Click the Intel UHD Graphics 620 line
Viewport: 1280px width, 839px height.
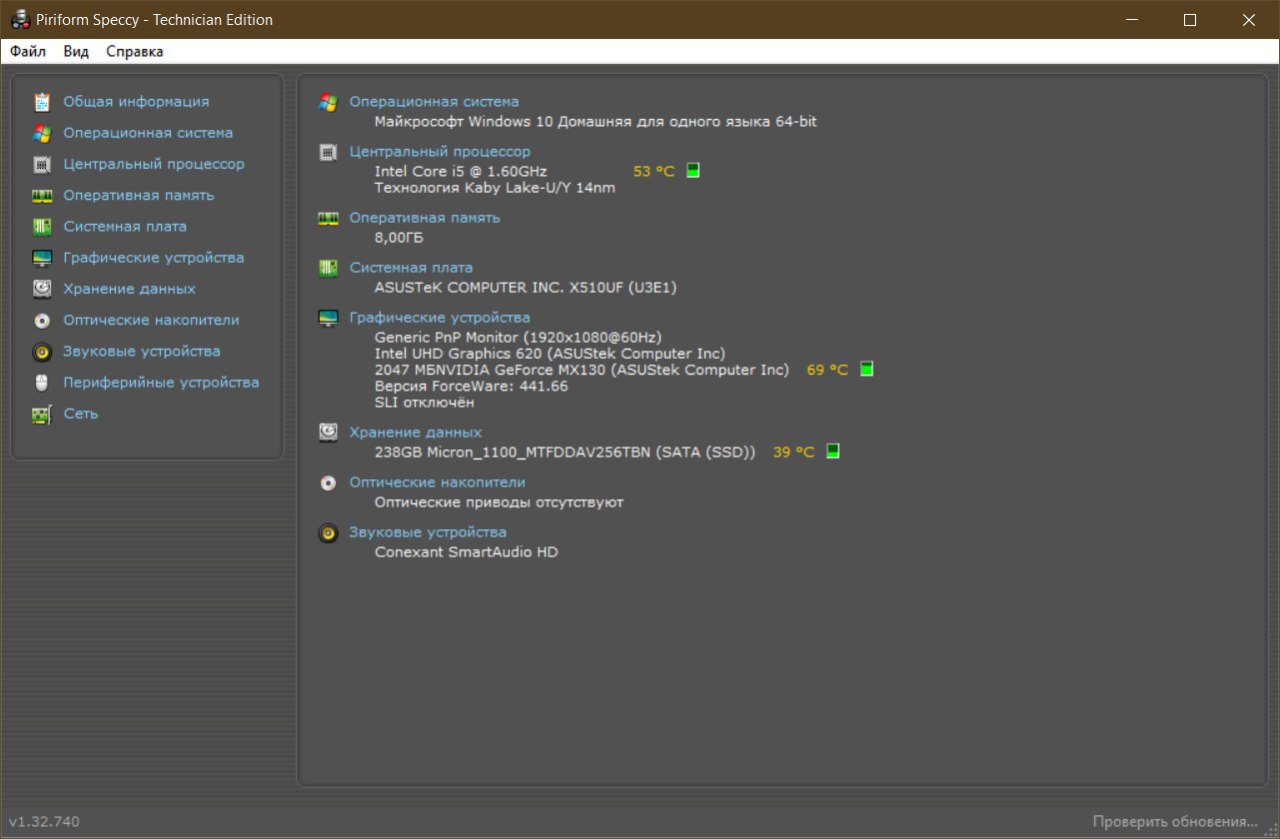tap(550, 353)
